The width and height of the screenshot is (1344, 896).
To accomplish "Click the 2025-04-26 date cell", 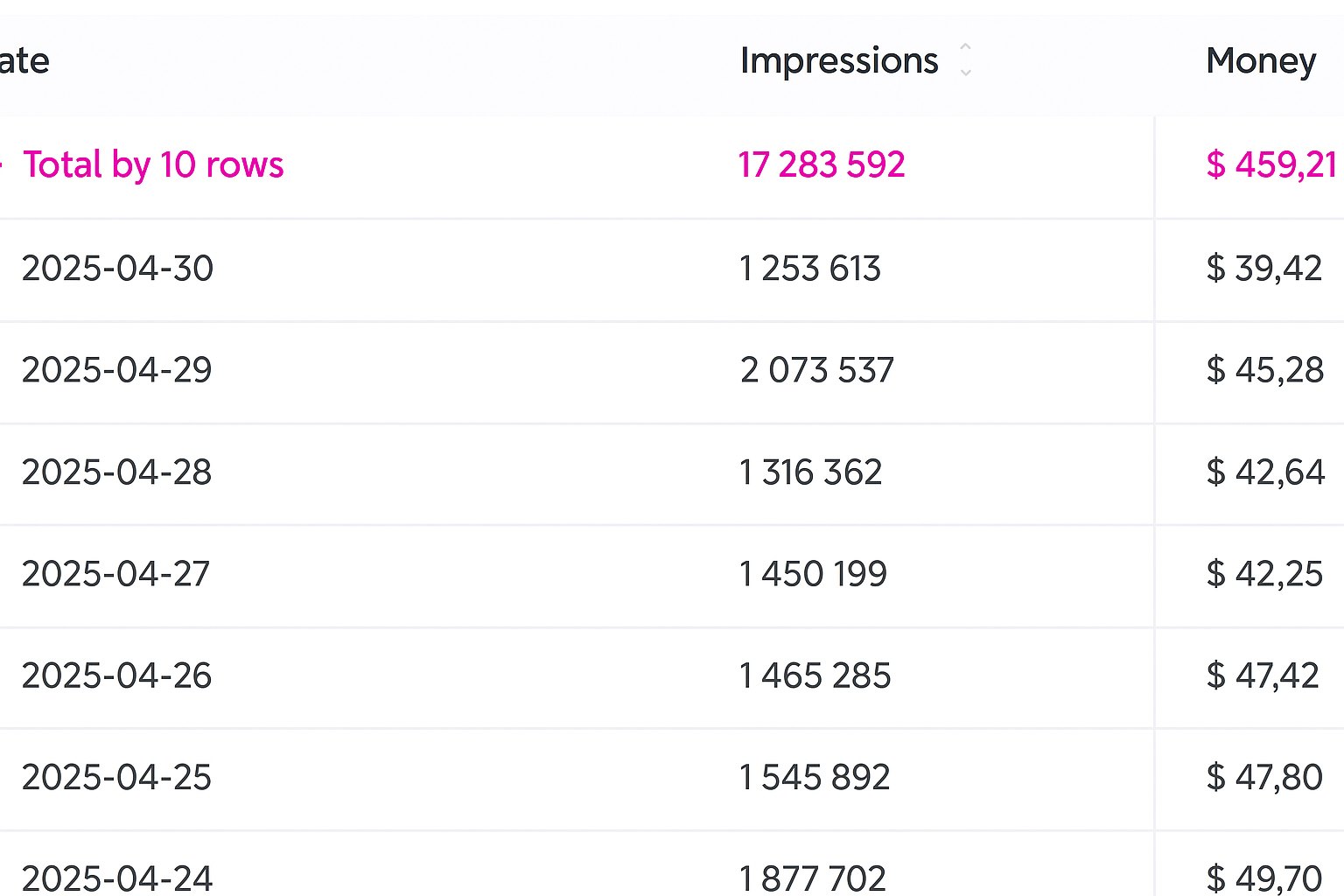I will coord(117,675).
